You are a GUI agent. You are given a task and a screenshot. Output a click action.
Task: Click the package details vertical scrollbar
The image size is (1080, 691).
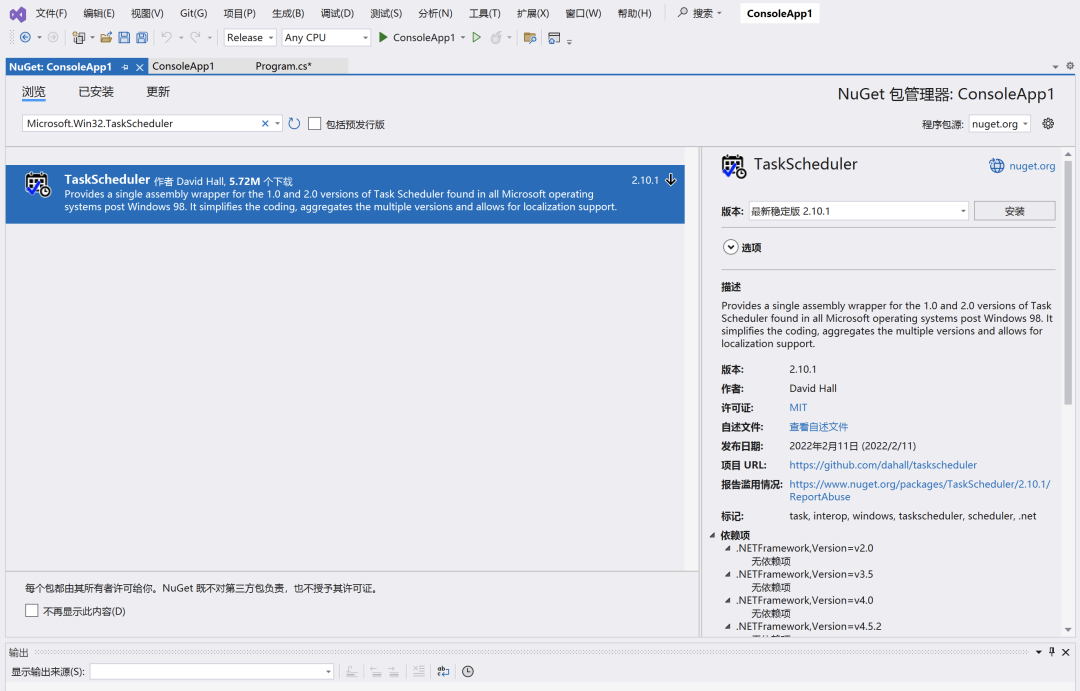1068,282
